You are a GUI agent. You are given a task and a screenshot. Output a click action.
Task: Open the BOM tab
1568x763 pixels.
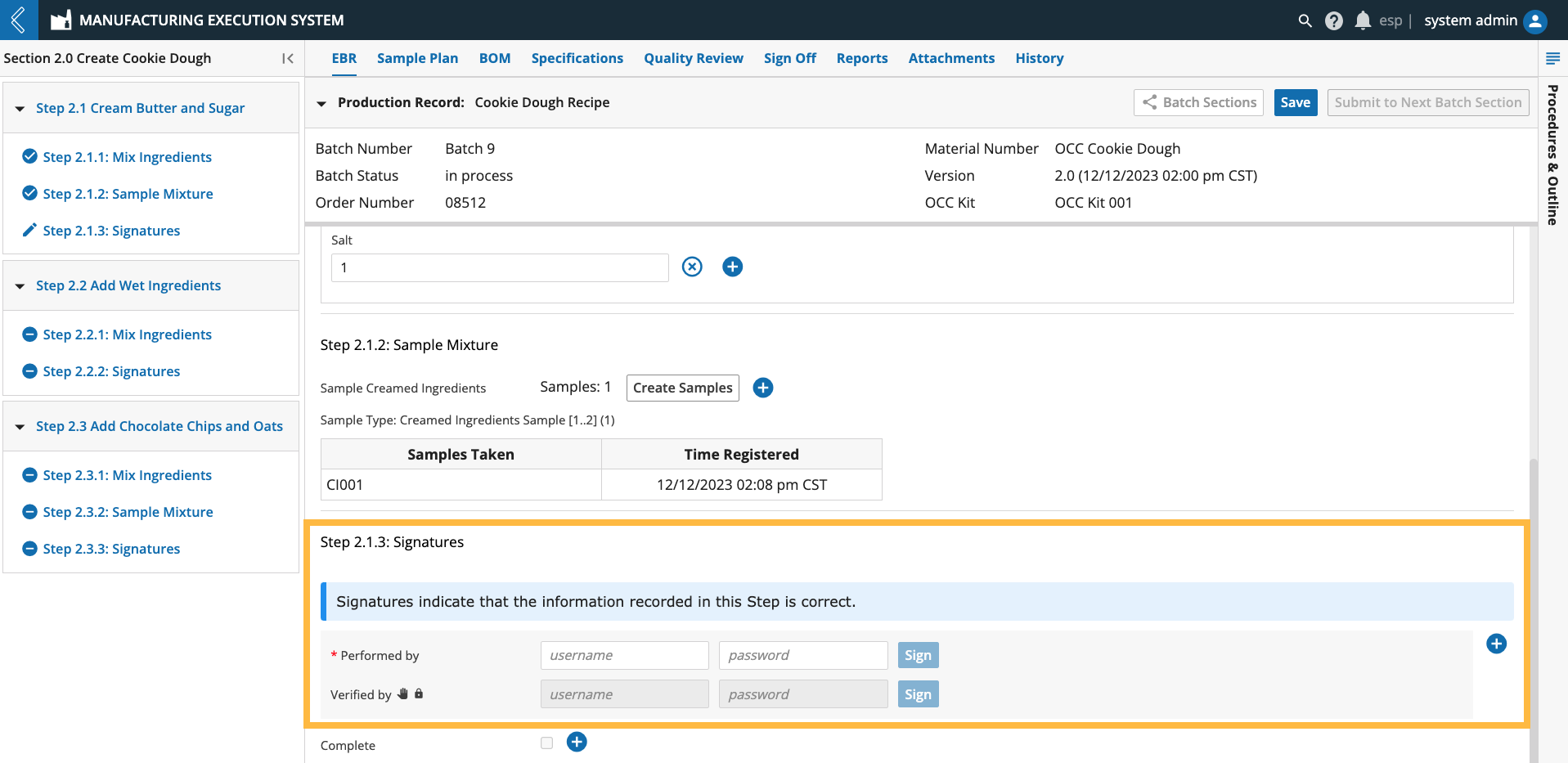tap(495, 58)
